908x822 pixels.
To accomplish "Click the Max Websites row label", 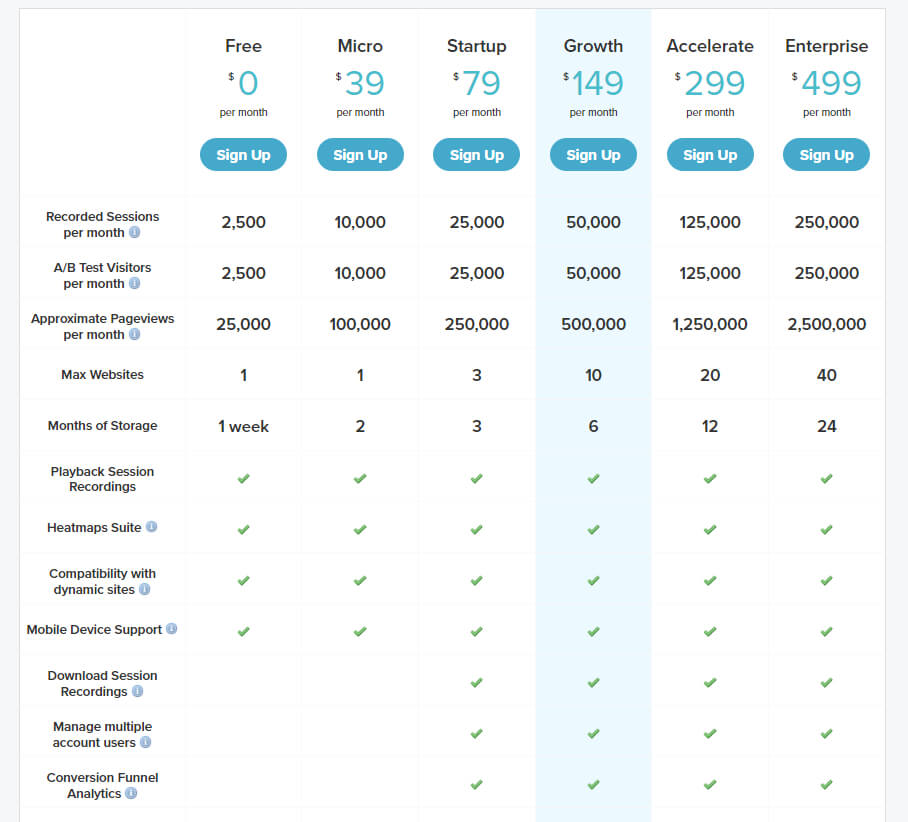I will (102, 375).
